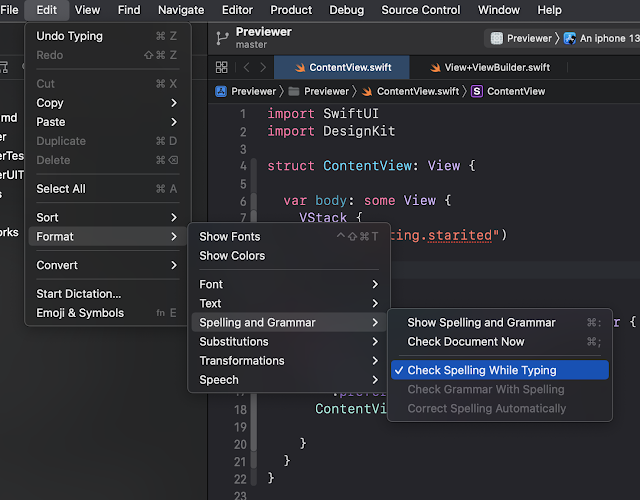Expand the Copy submenu
The height and width of the screenshot is (500, 640).
[107, 103]
